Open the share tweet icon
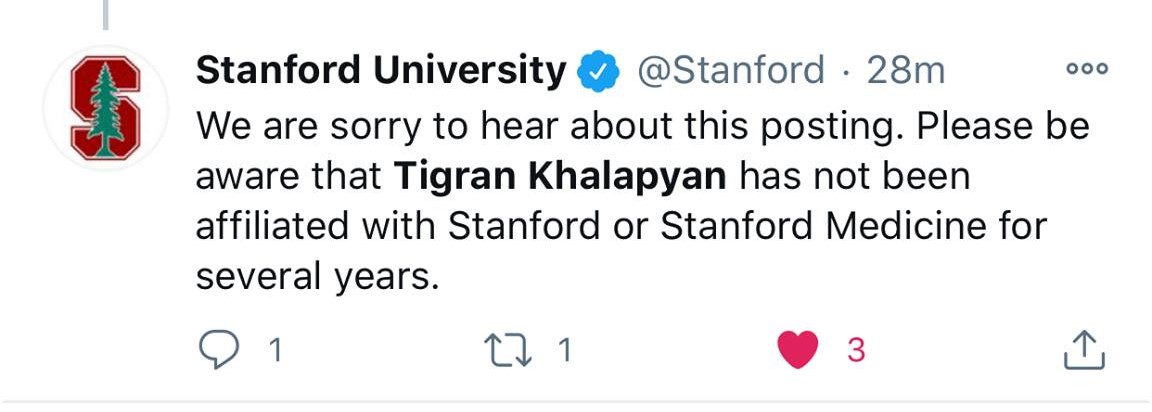Image resolution: width=1152 pixels, height=412 pixels. (1084, 350)
